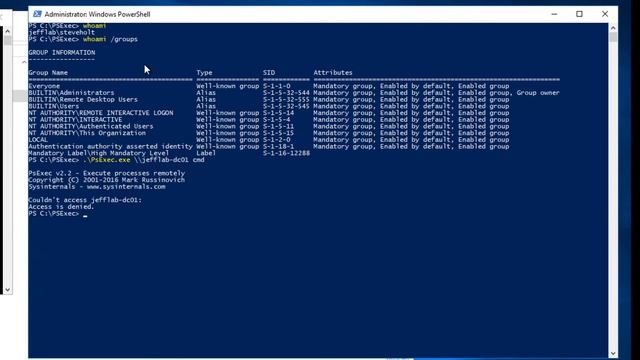
Task: Click 'NT AUTHORITY\REMOTE INTERACTIVE LOGON' row
Action: (101, 113)
